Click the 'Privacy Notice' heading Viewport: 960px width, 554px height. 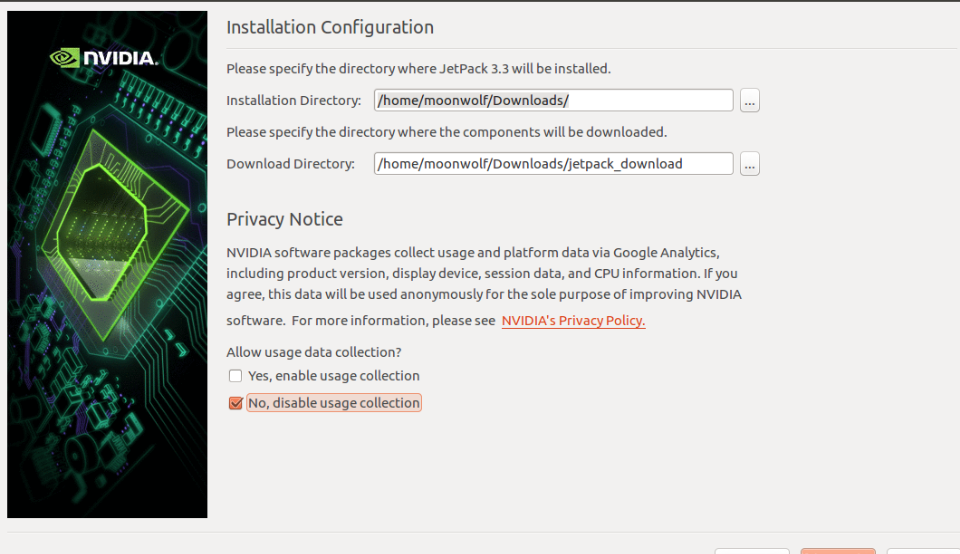click(x=285, y=219)
